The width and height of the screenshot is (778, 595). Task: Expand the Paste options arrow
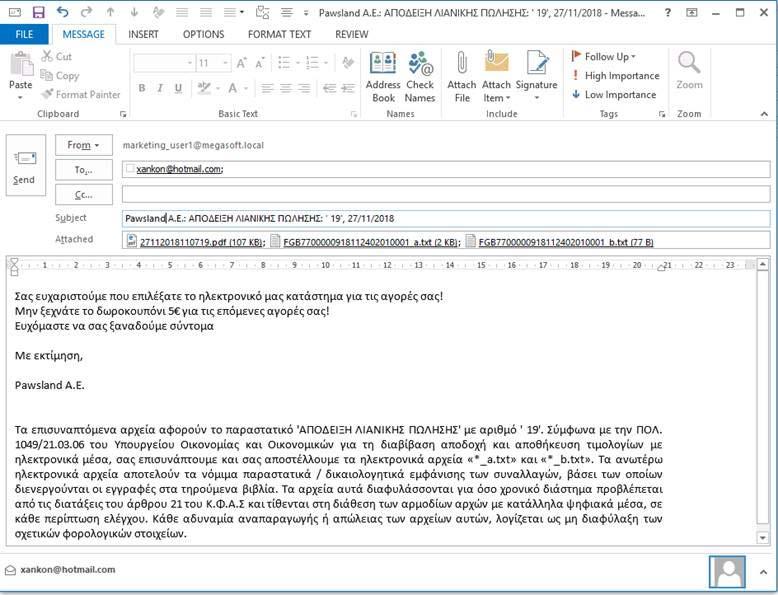[x=20, y=98]
